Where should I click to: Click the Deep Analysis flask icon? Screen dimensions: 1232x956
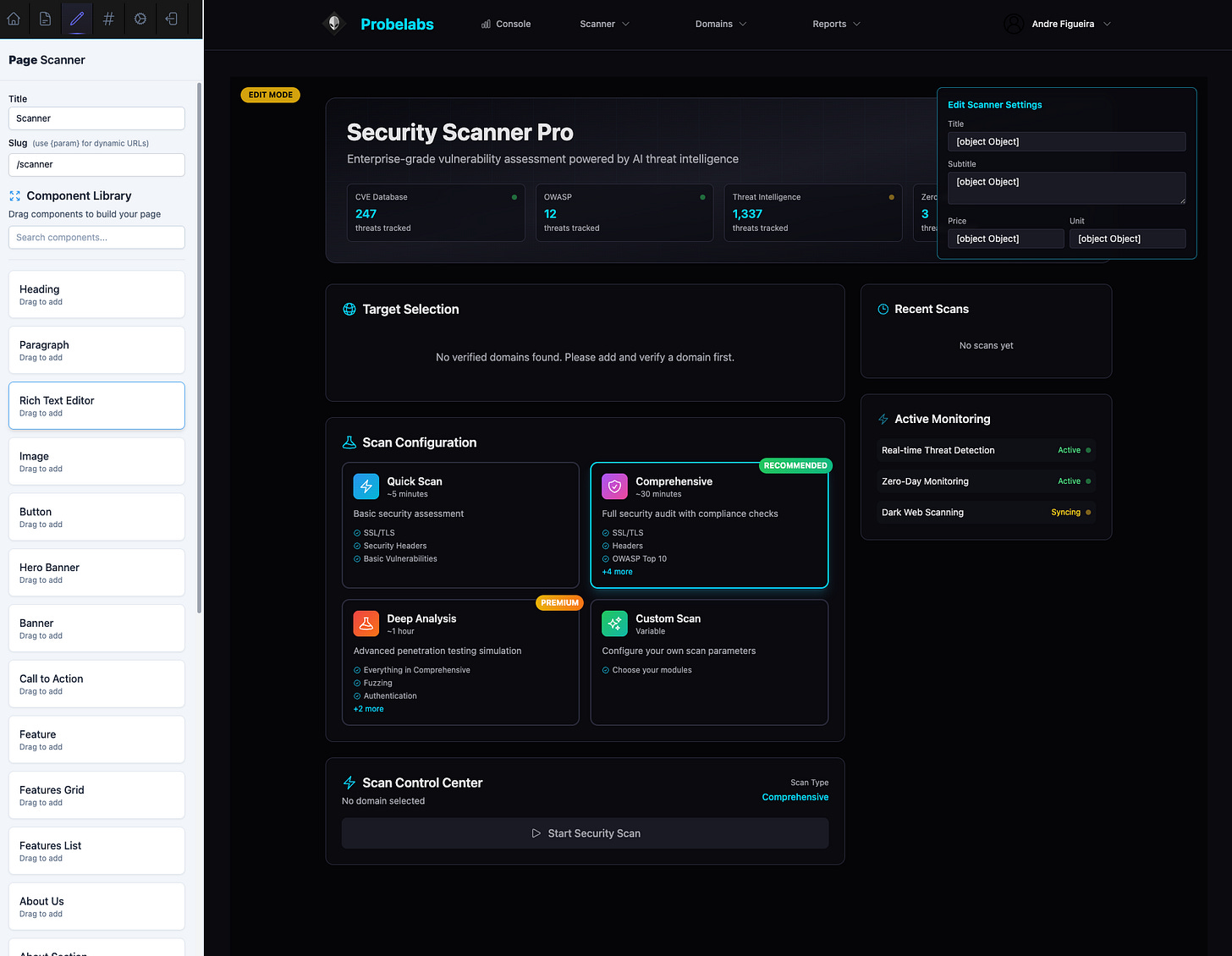pos(366,624)
